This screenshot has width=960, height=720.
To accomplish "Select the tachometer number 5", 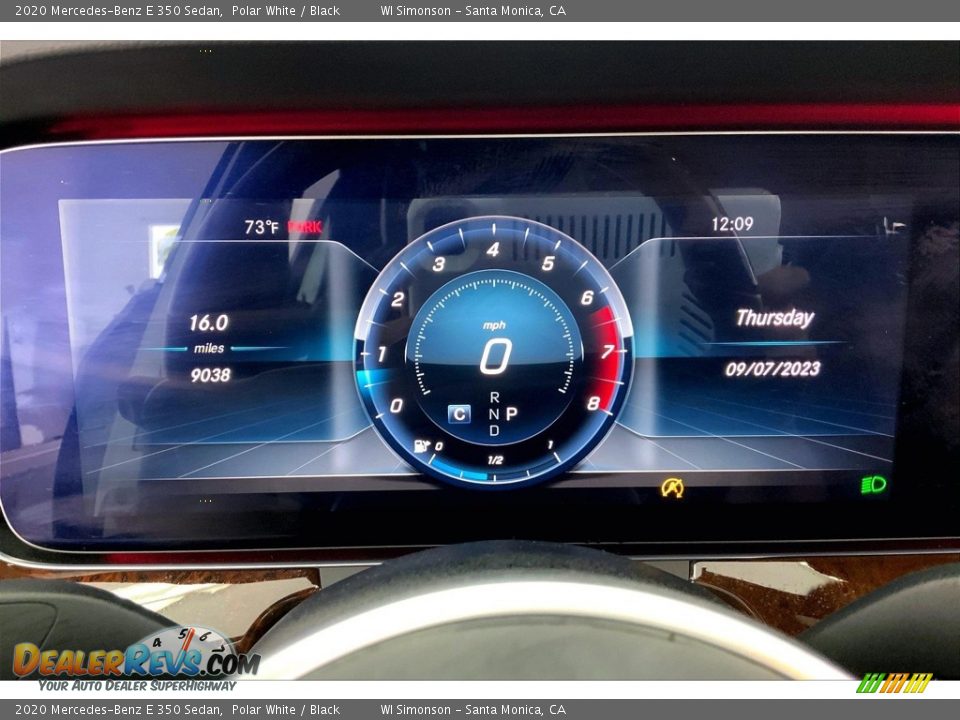I will [x=548, y=263].
